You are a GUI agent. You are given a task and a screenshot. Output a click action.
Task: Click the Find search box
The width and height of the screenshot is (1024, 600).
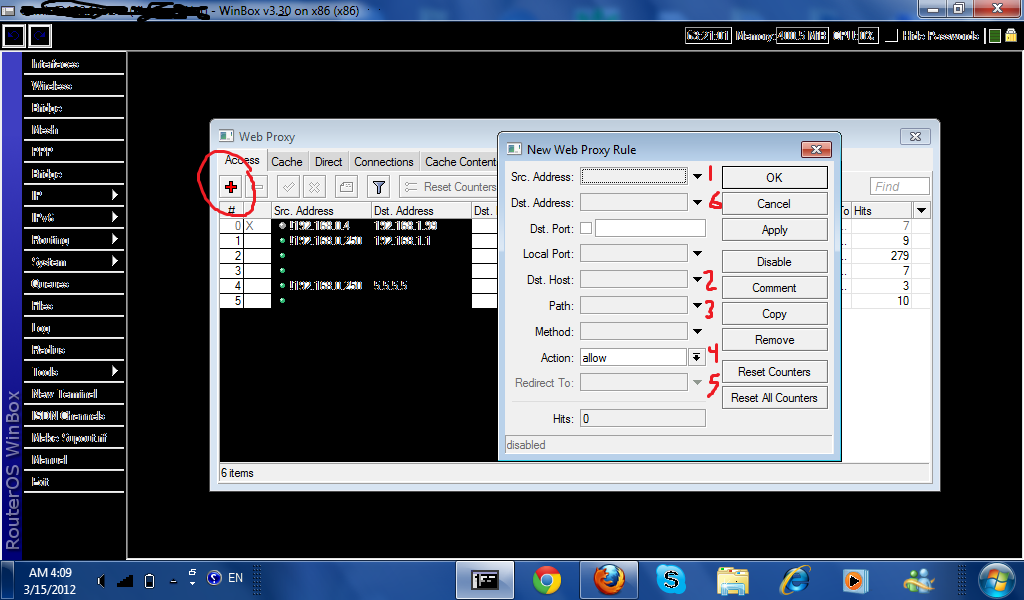pos(899,187)
